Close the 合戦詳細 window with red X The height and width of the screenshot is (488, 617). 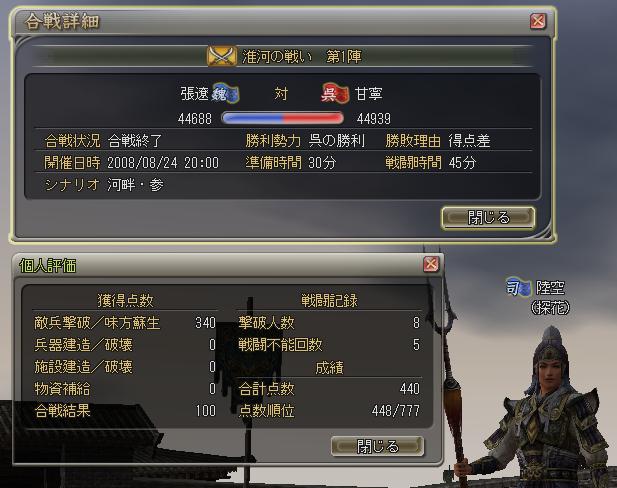click(538, 21)
